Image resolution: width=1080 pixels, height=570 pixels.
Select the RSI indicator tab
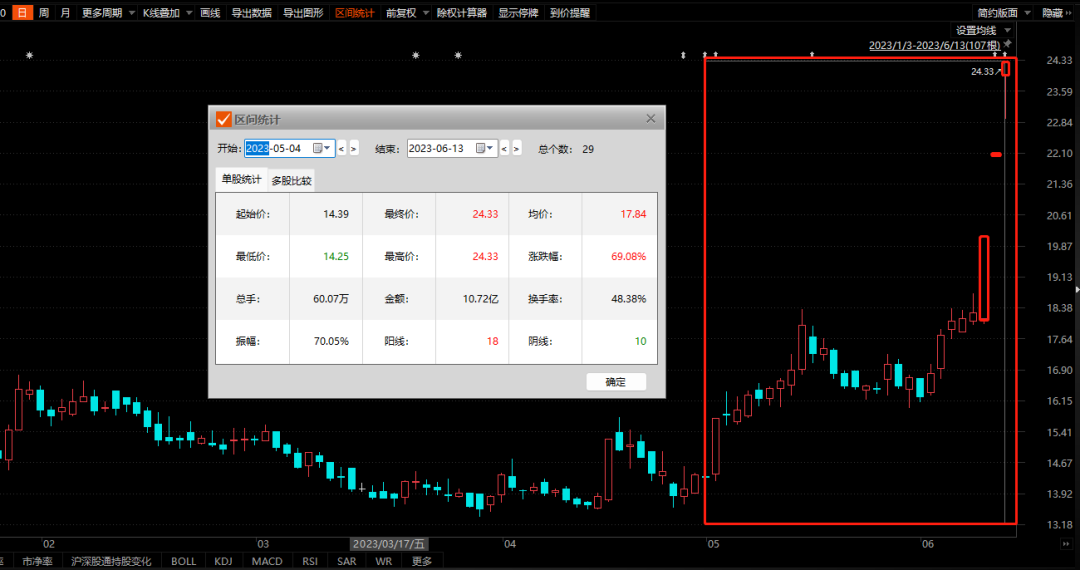click(x=310, y=561)
